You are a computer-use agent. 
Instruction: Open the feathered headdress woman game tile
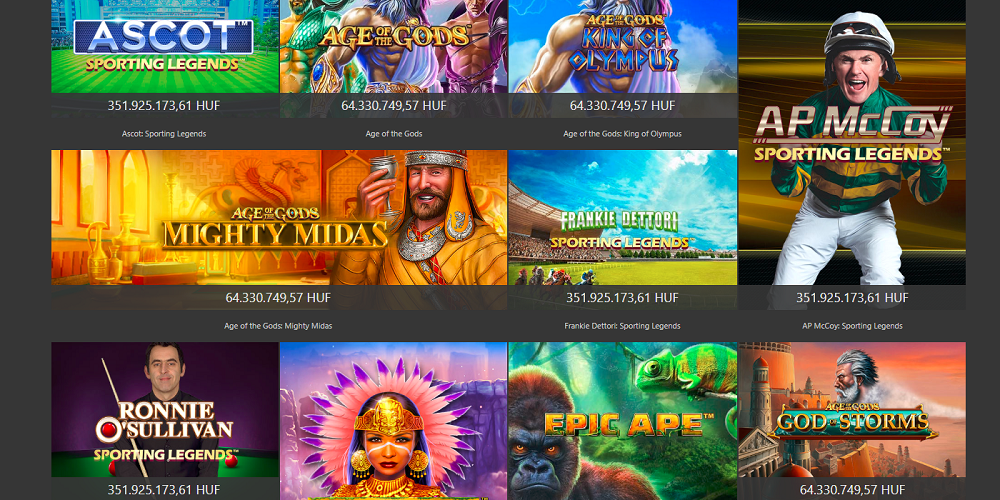pyautogui.click(x=393, y=421)
